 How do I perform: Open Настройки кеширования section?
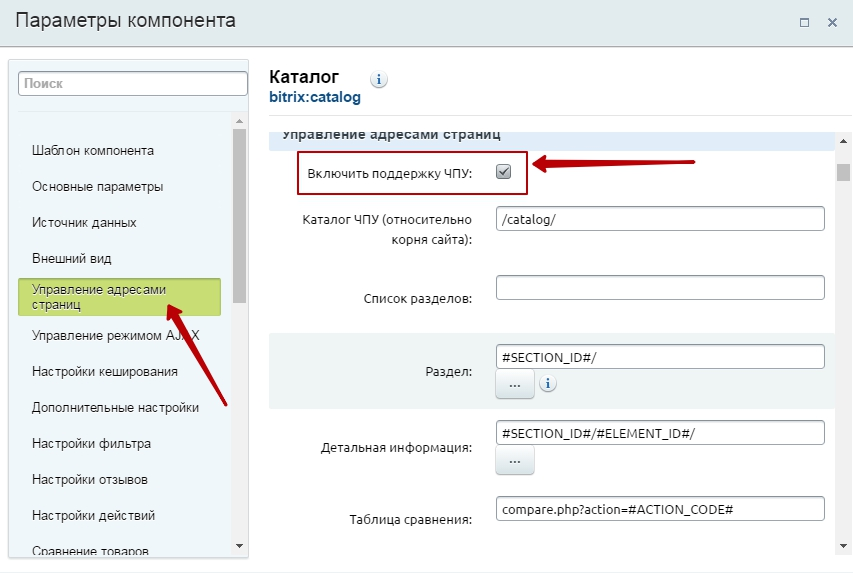tap(105, 371)
